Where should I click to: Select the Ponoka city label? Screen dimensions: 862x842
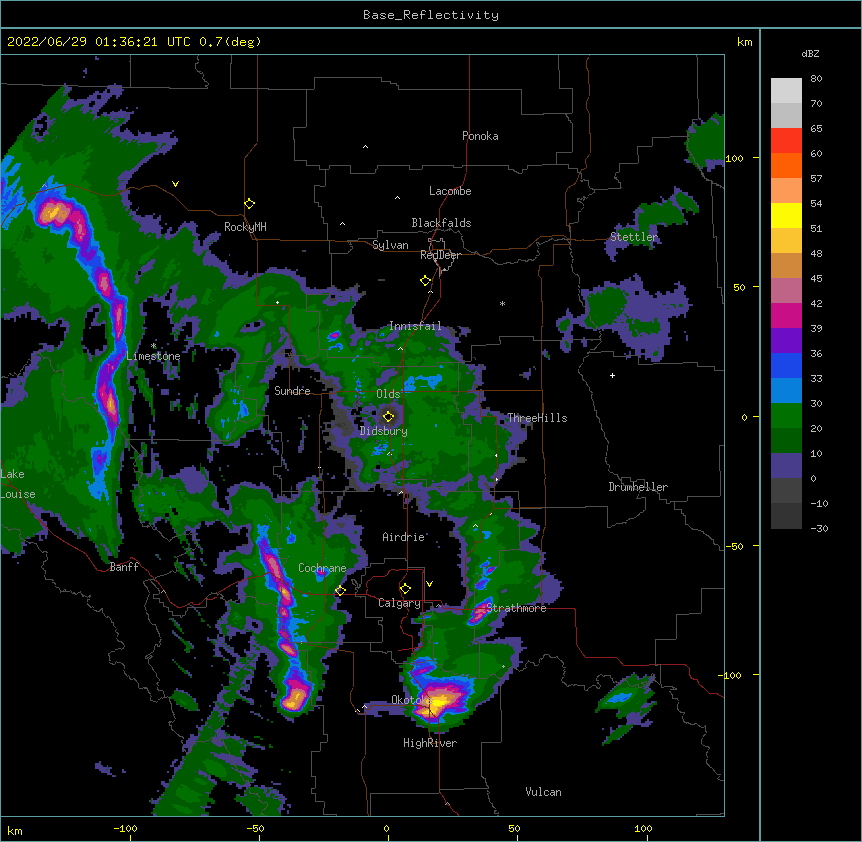[480, 136]
